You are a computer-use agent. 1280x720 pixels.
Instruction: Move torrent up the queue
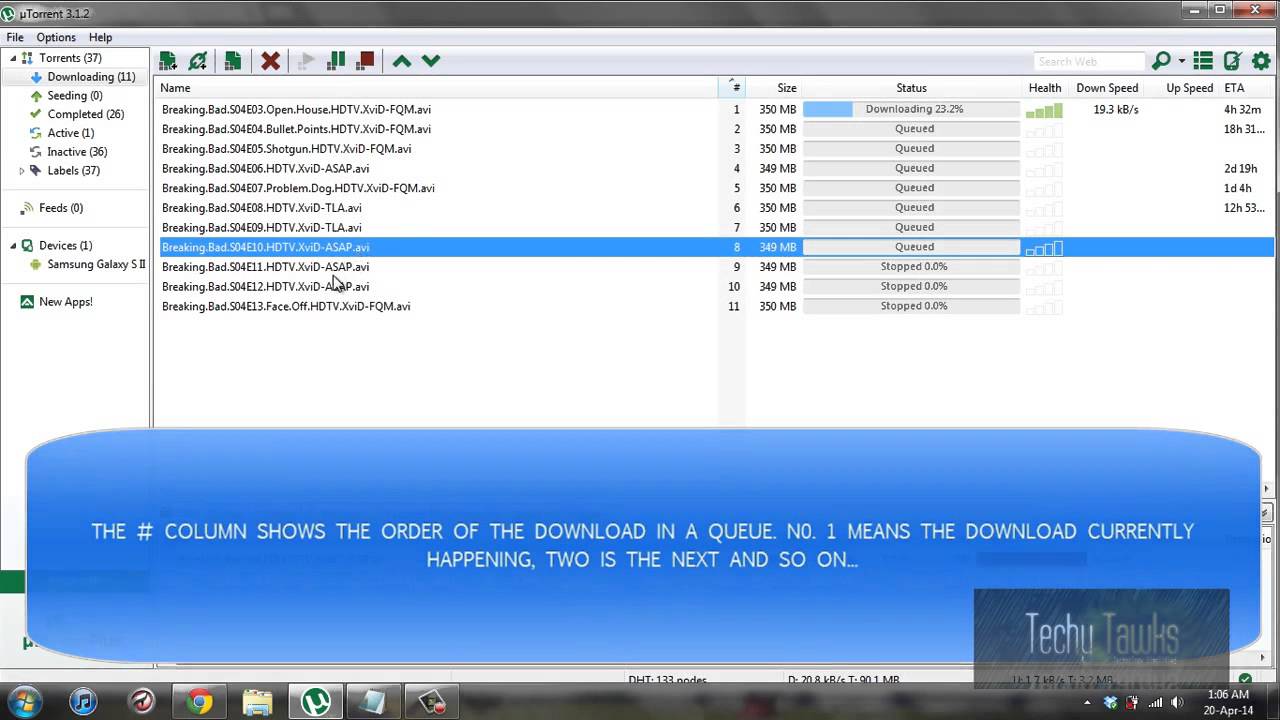pyautogui.click(x=402, y=61)
